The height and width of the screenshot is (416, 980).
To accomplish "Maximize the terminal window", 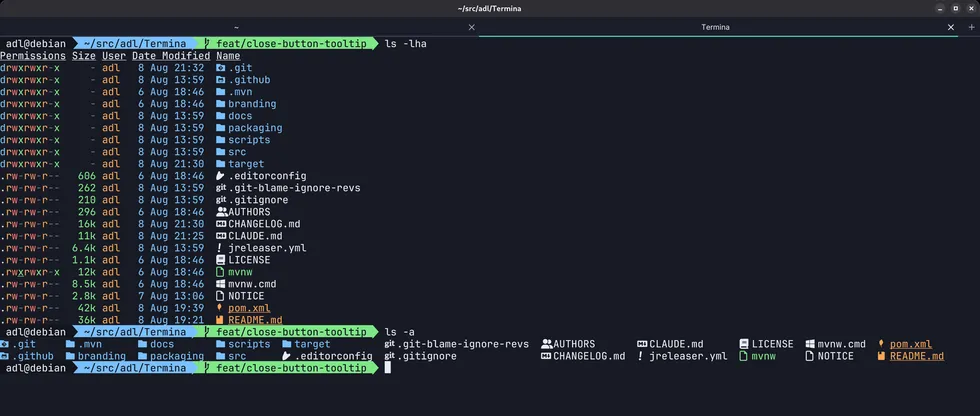I will [956, 8].
